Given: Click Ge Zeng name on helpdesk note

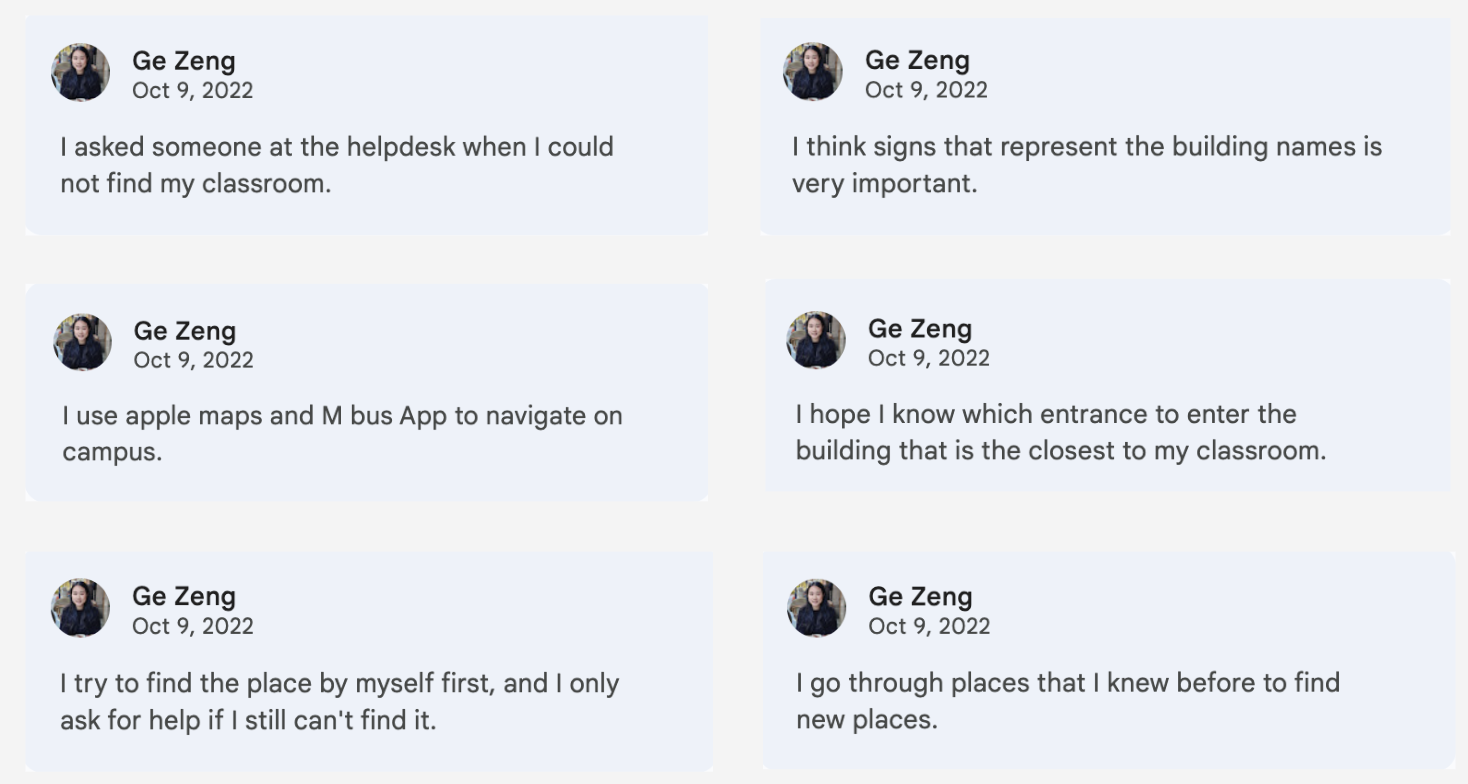Looking at the screenshot, I should [x=184, y=61].
